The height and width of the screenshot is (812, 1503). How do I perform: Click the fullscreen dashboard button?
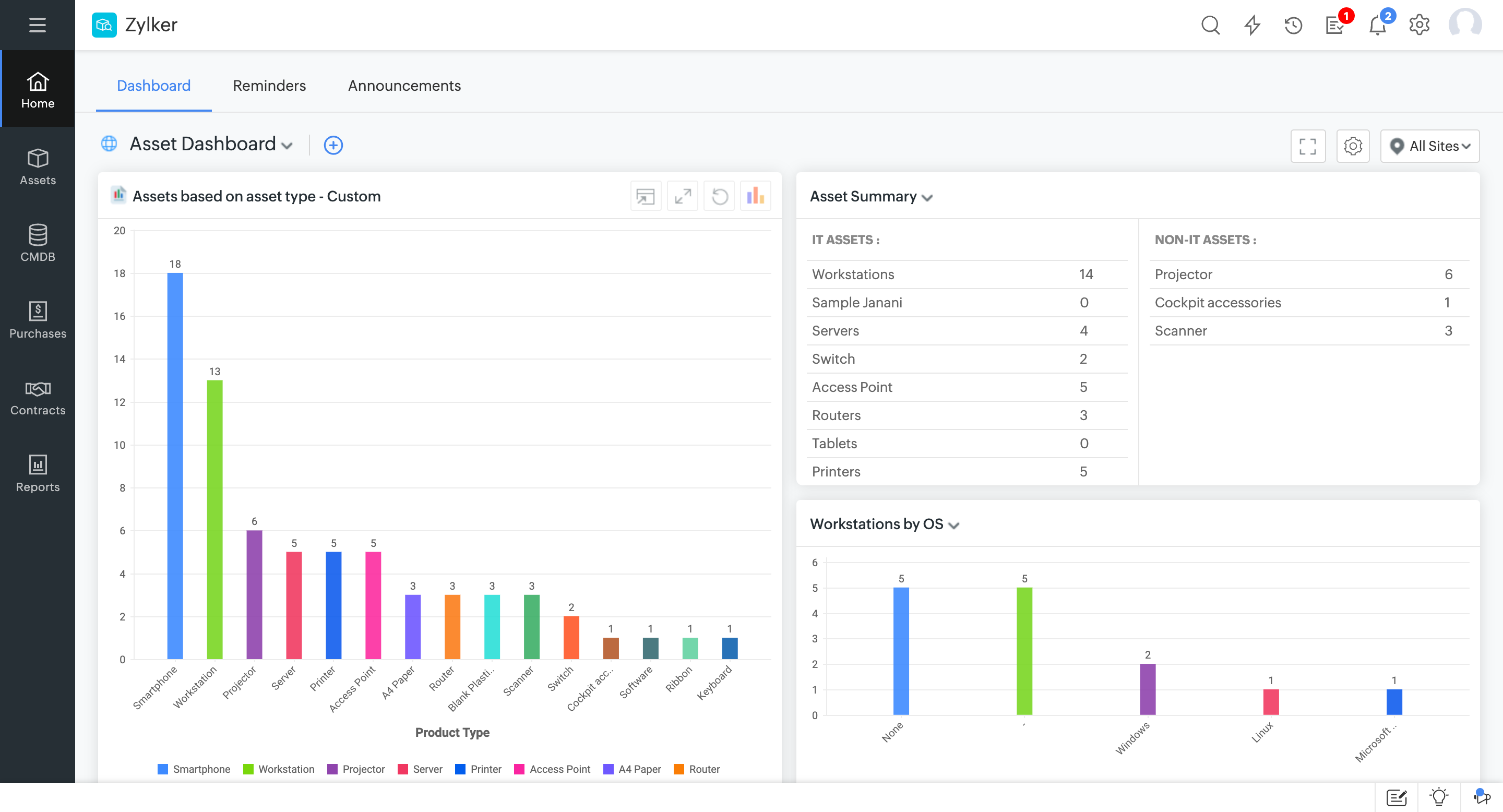[x=1307, y=146]
